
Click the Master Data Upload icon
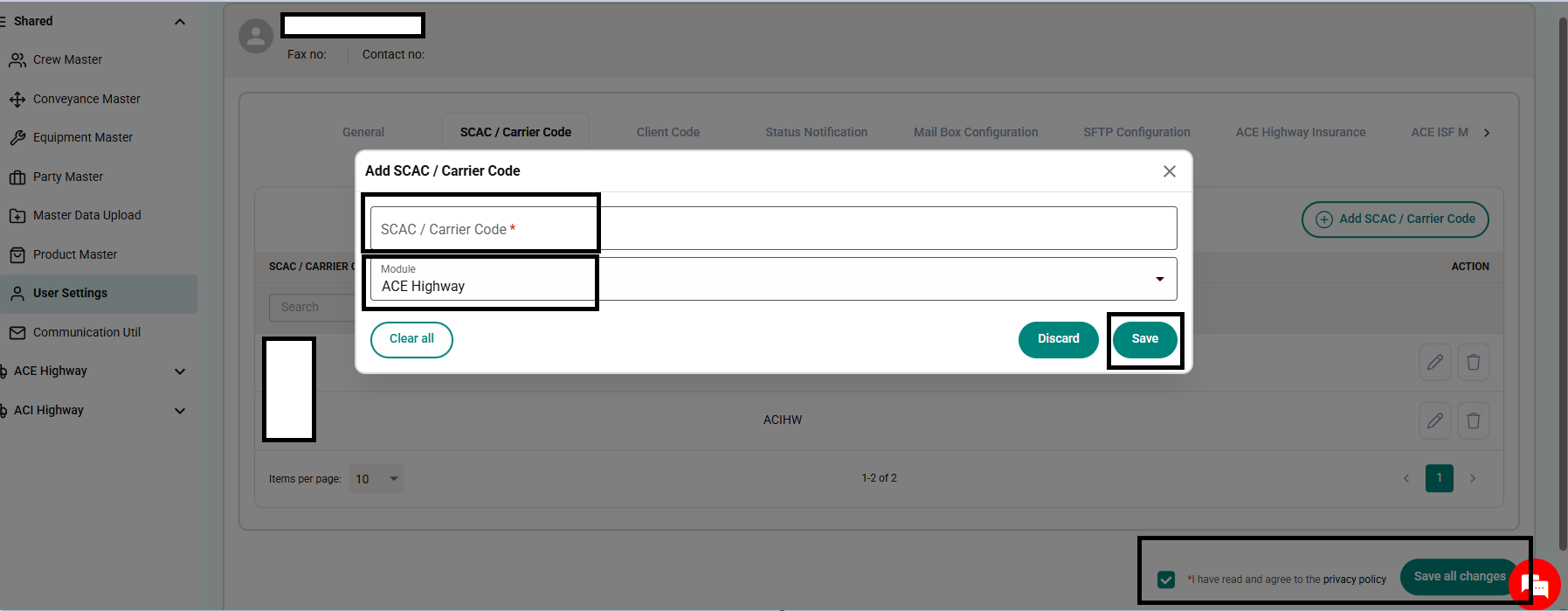(17, 216)
